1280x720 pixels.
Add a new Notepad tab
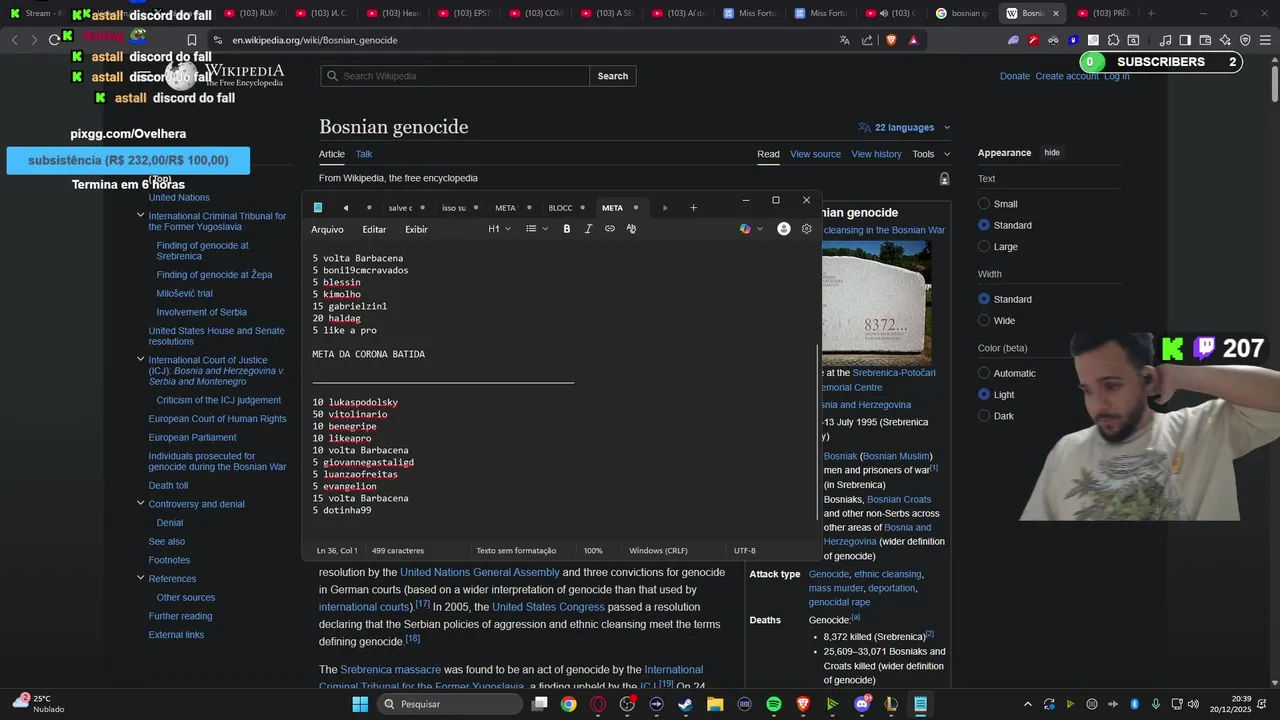tap(693, 208)
